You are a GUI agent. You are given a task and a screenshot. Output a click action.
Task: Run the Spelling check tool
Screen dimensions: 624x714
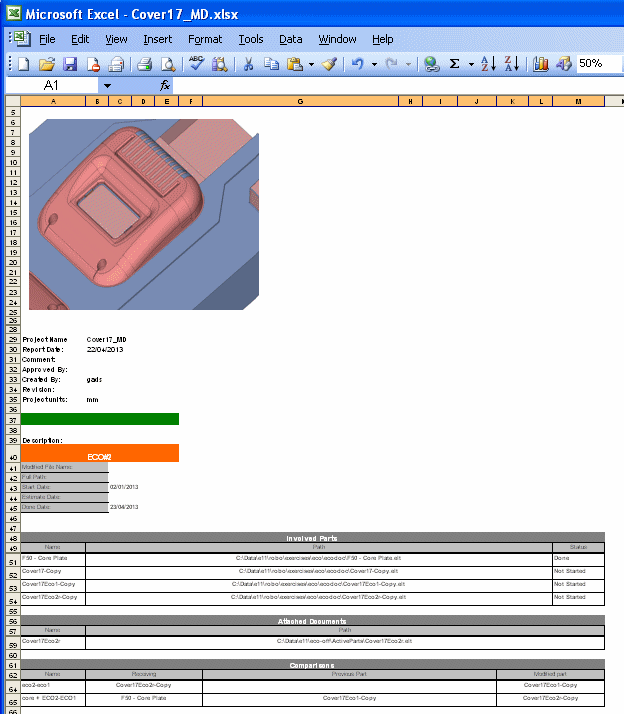click(196, 64)
